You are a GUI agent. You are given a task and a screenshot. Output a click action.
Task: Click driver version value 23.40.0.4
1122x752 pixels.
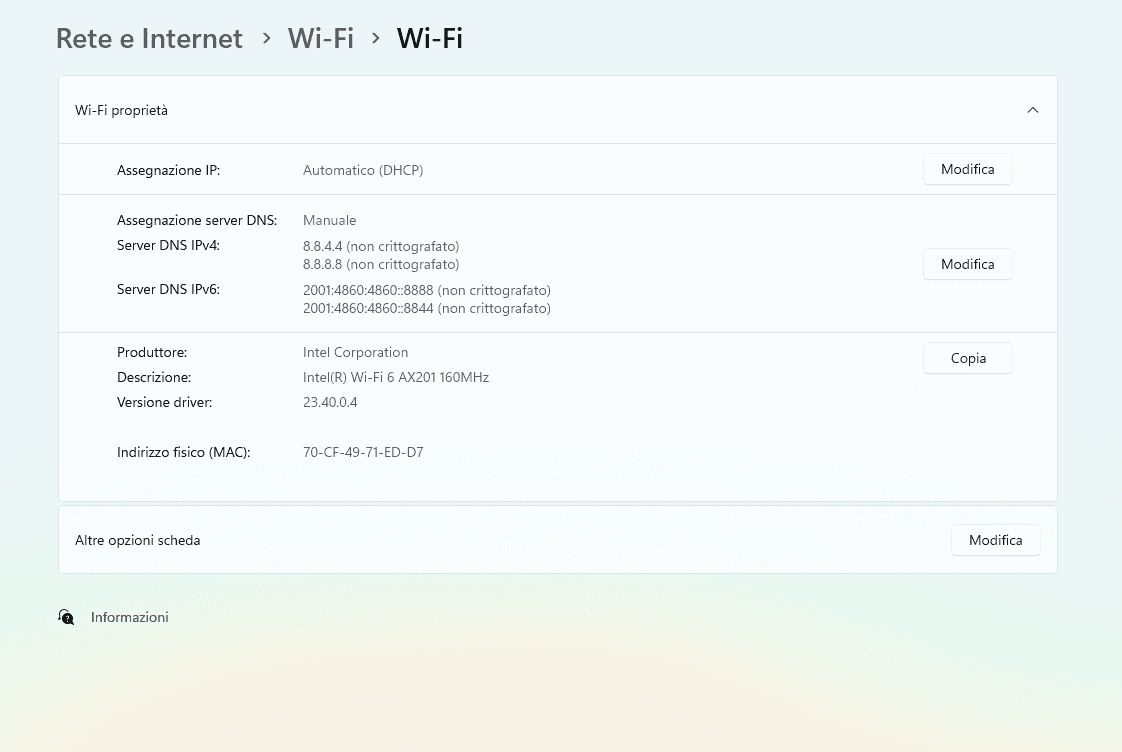click(x=330, y=402)
